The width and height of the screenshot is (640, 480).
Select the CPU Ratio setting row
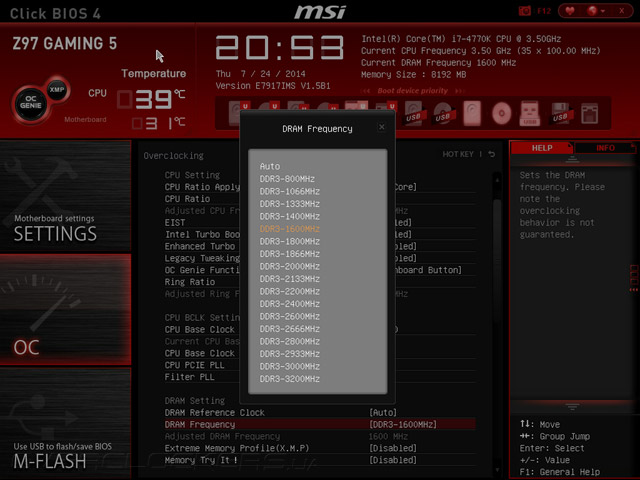[x=320, y=199]
